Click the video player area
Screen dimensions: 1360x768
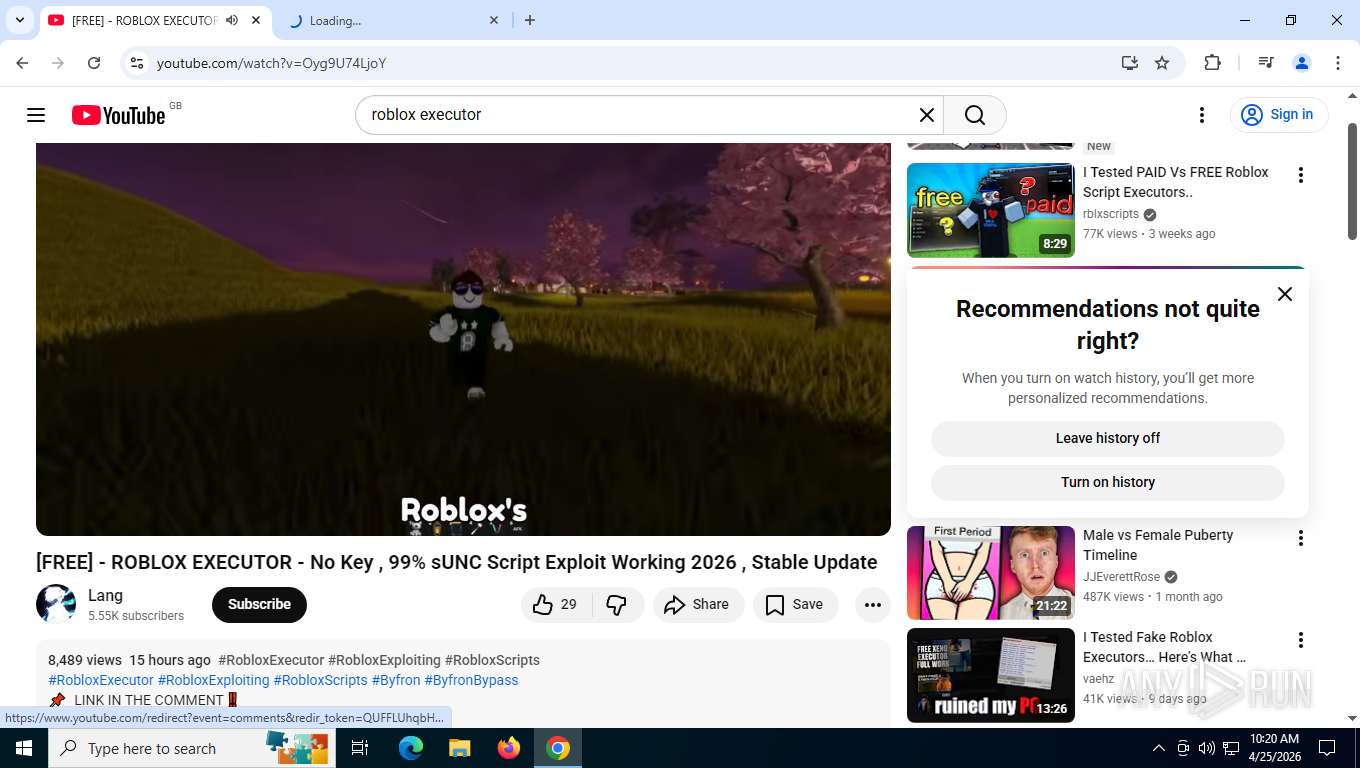463,339
